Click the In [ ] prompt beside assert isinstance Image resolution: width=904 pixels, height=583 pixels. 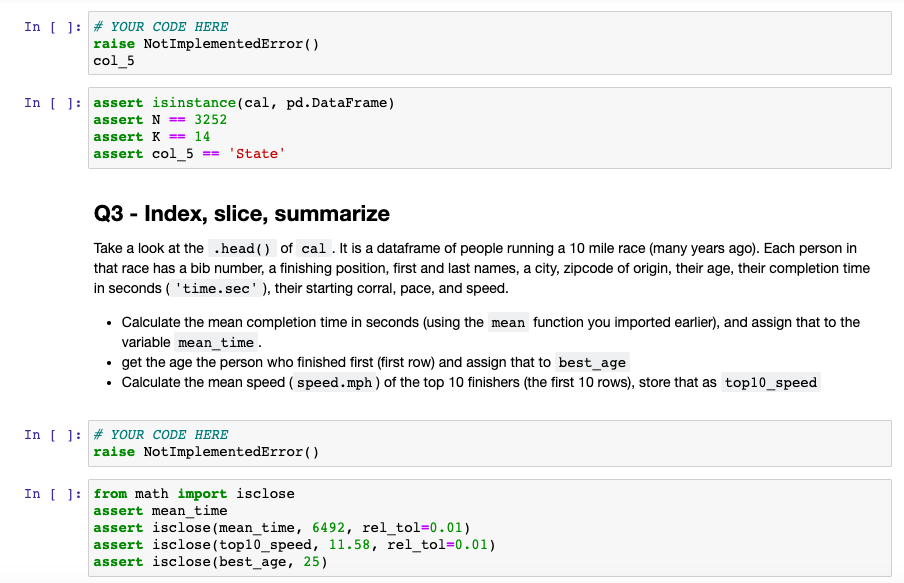pyautogui.click(x=52, y=103)
